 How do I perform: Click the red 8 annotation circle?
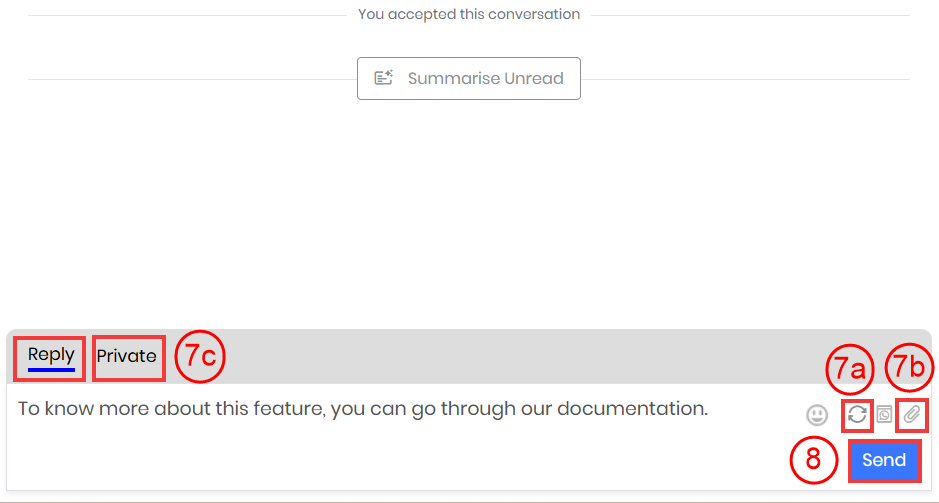(813, 460)
